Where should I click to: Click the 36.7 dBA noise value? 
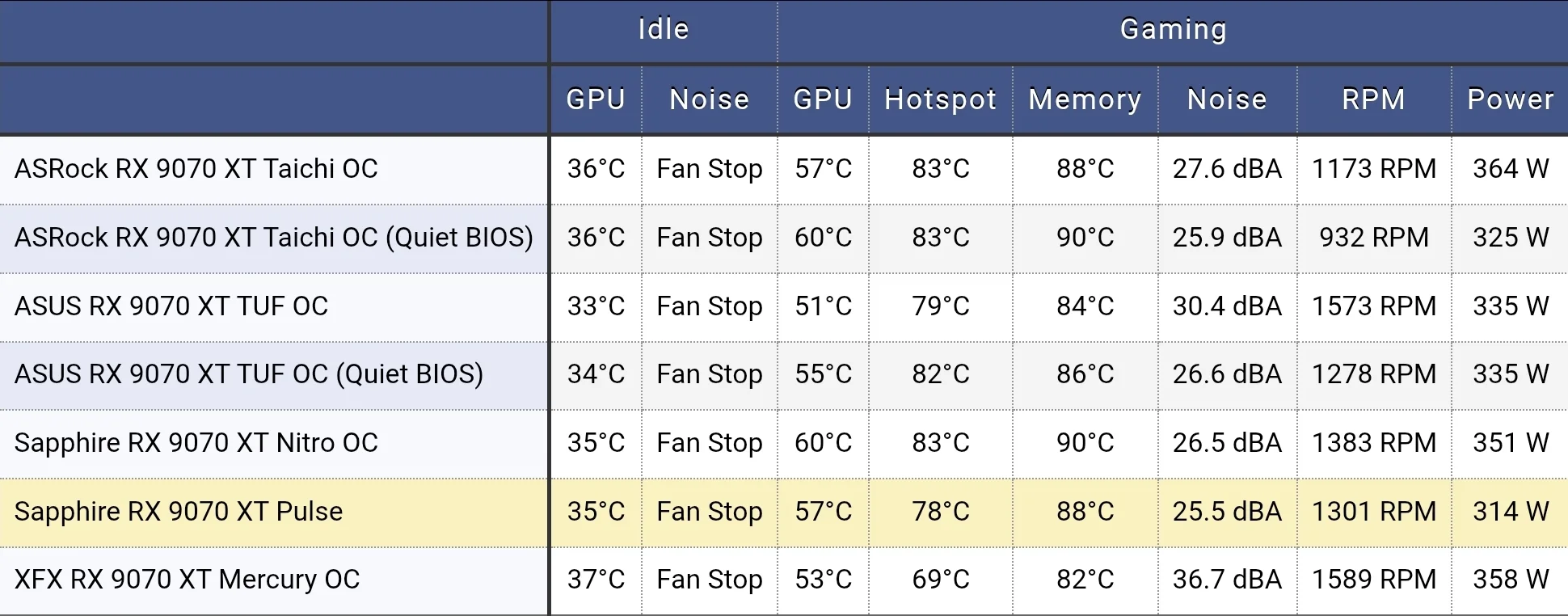tap(1227, 580)
